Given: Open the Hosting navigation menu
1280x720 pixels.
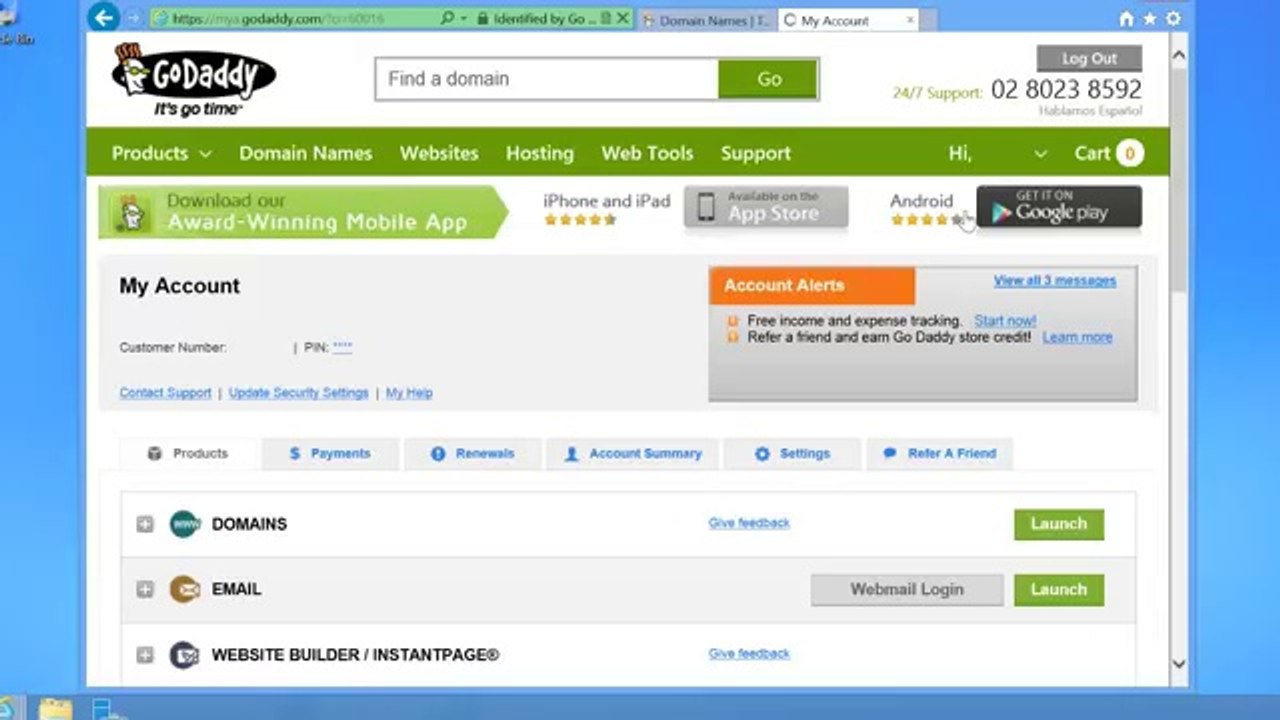Looking at the screenshot, I should (x=540, y=153).
